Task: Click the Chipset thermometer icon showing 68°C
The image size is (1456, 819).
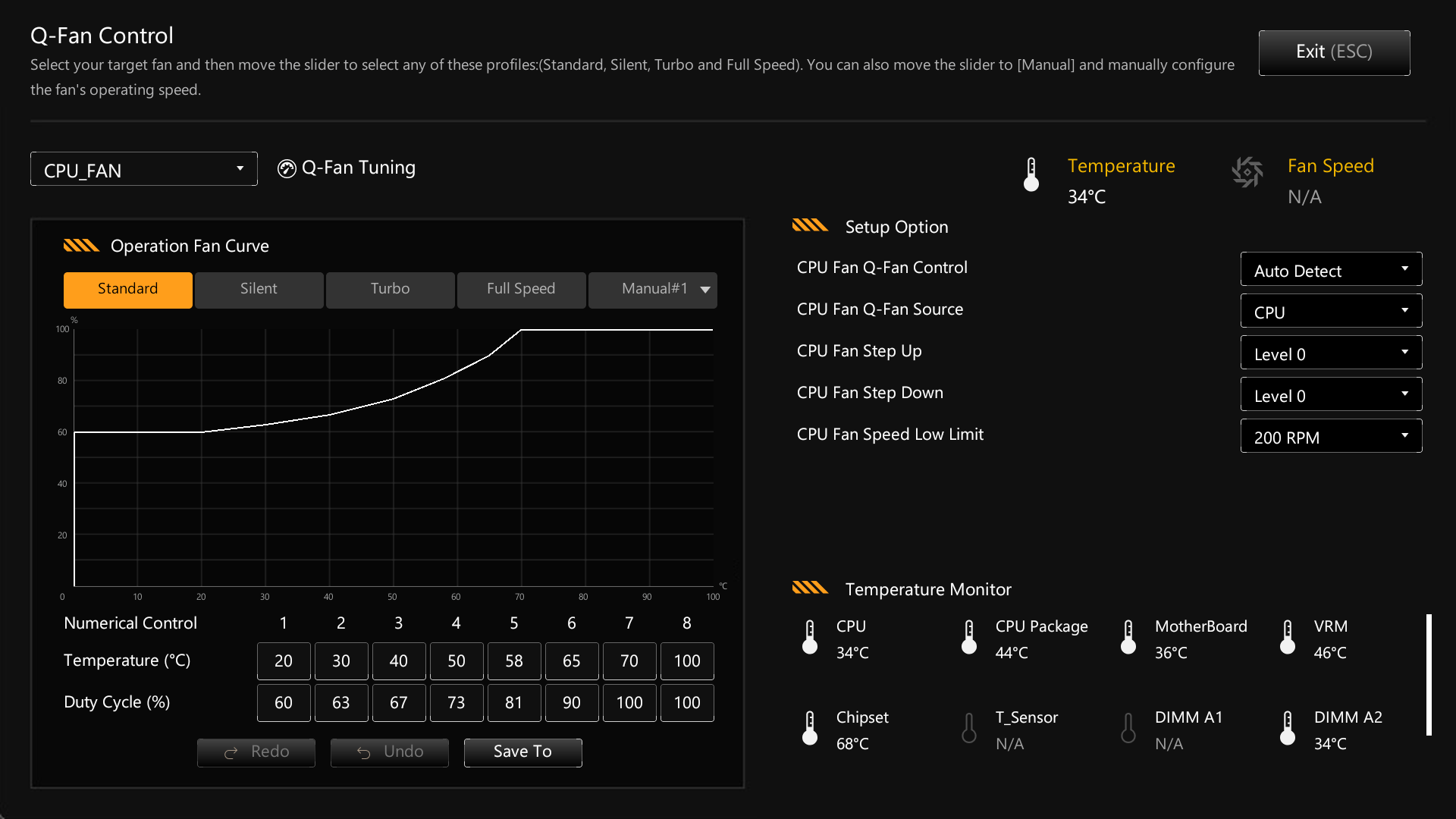Action: pos(810,728)
